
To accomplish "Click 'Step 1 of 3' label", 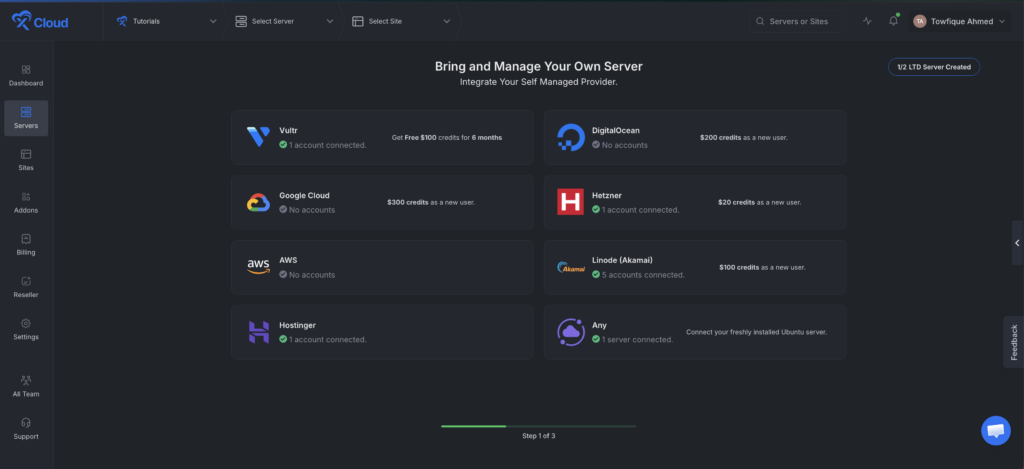I will (539, 436).
